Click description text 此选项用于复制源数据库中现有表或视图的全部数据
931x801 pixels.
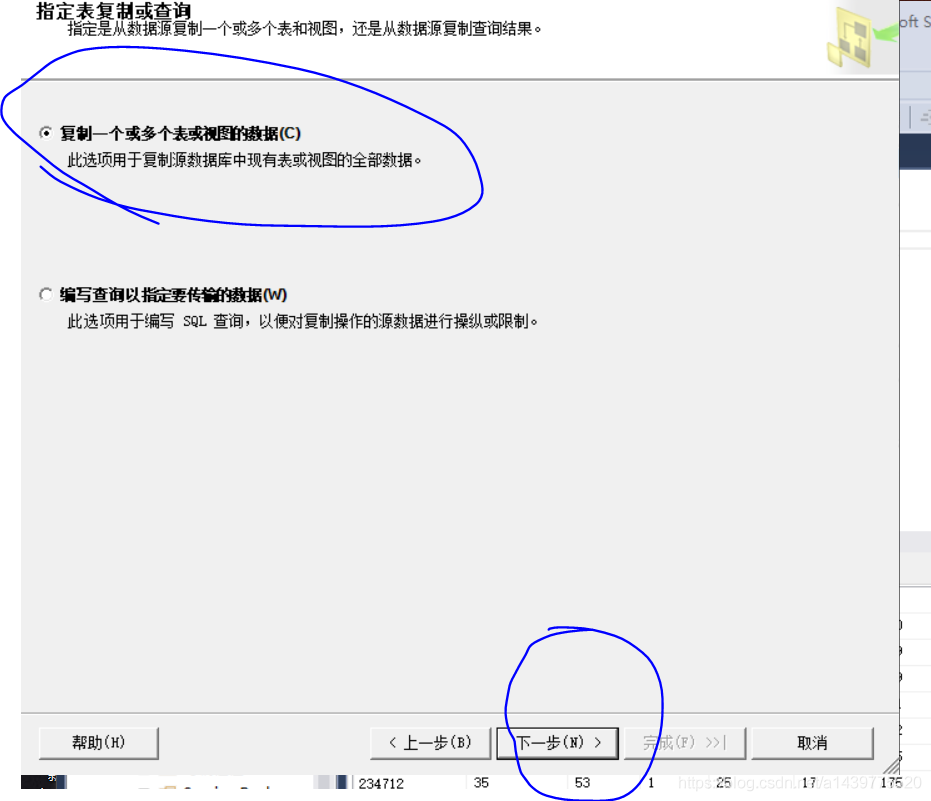(244, 160)
